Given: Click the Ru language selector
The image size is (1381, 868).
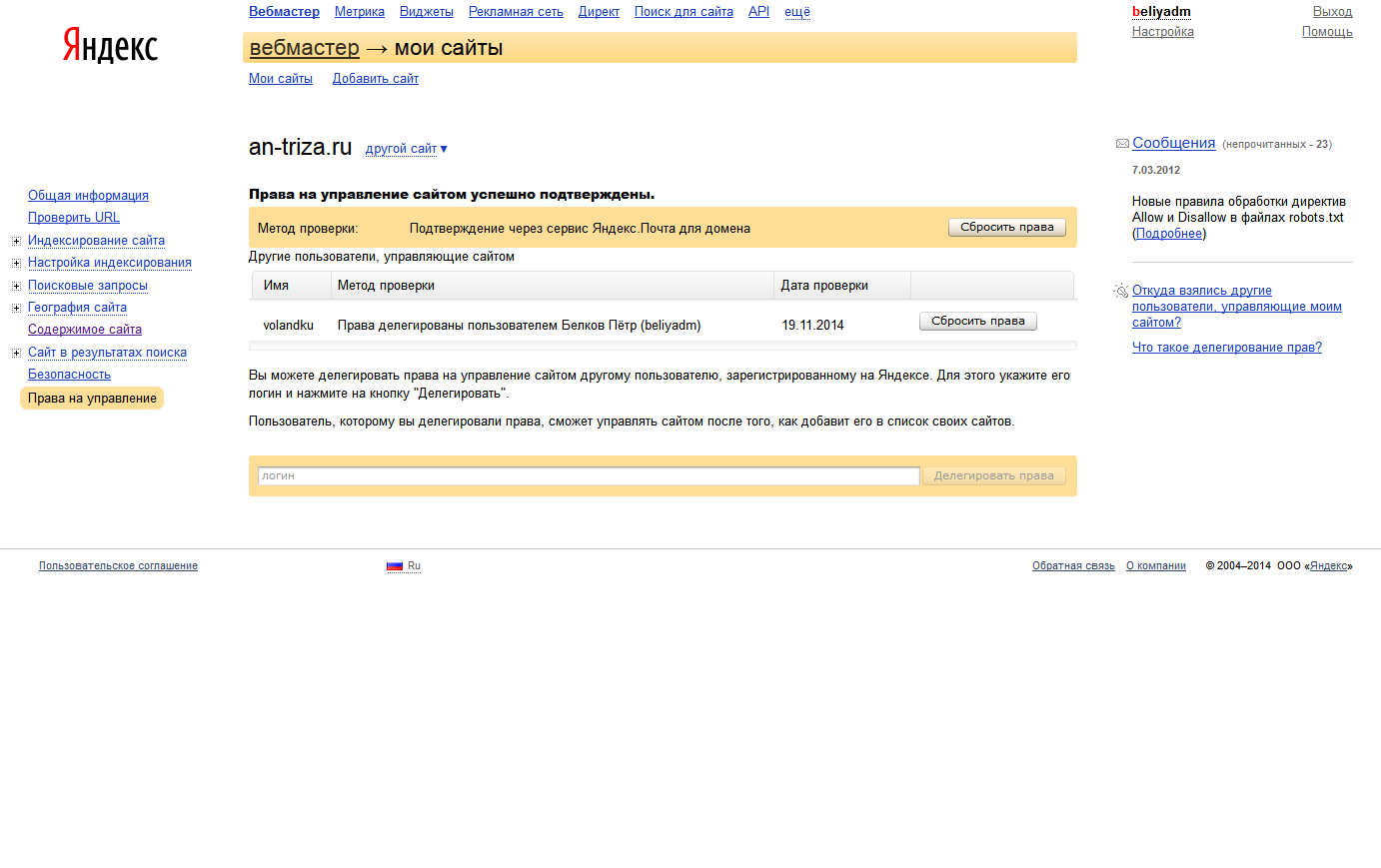Looking at the screenshot, I should click(414, 566).
